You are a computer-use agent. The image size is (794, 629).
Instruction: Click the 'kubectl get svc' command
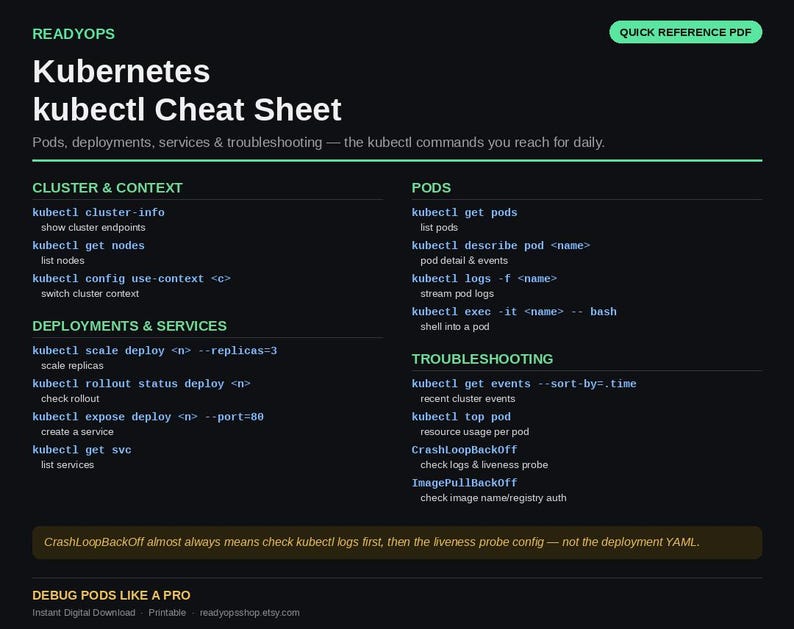click(82, 450)
